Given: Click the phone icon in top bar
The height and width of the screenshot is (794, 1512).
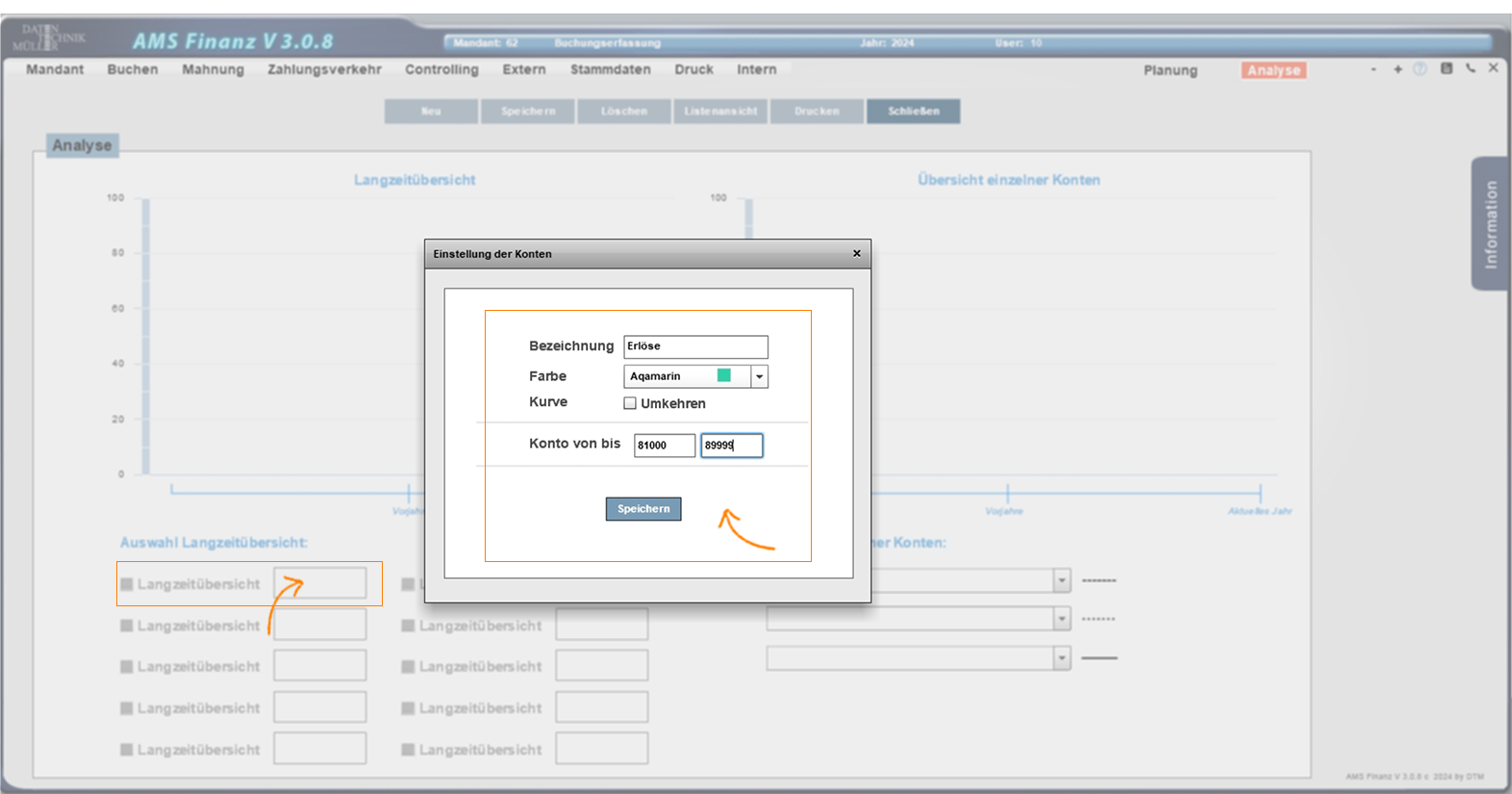Looking at the screenshot, I should 1470,68.
